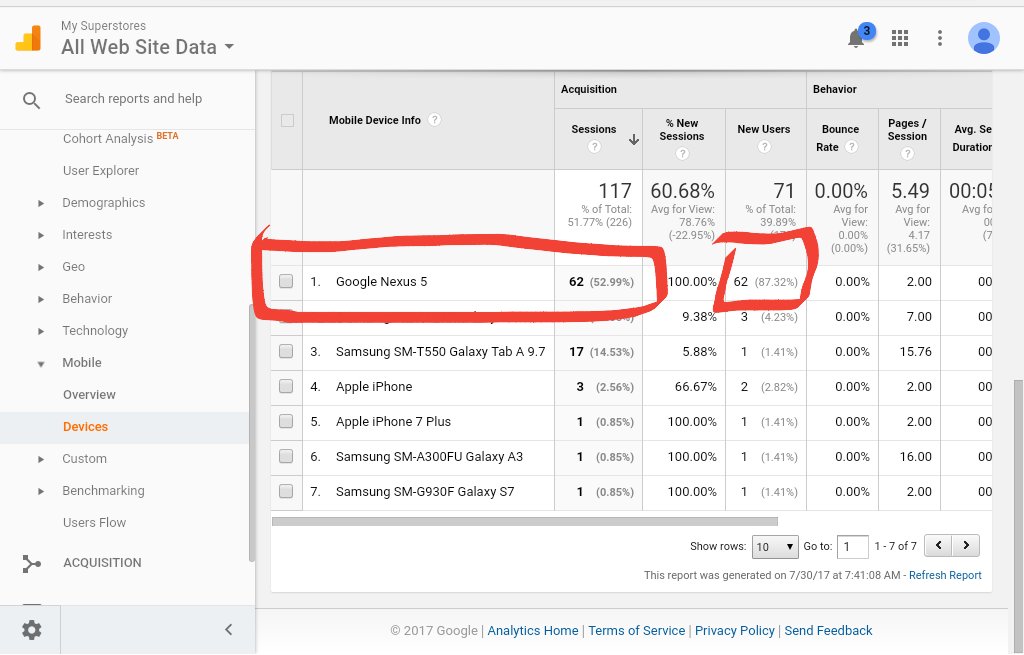Open User Explorer report
1024x655 pixels.
(101, 170)
